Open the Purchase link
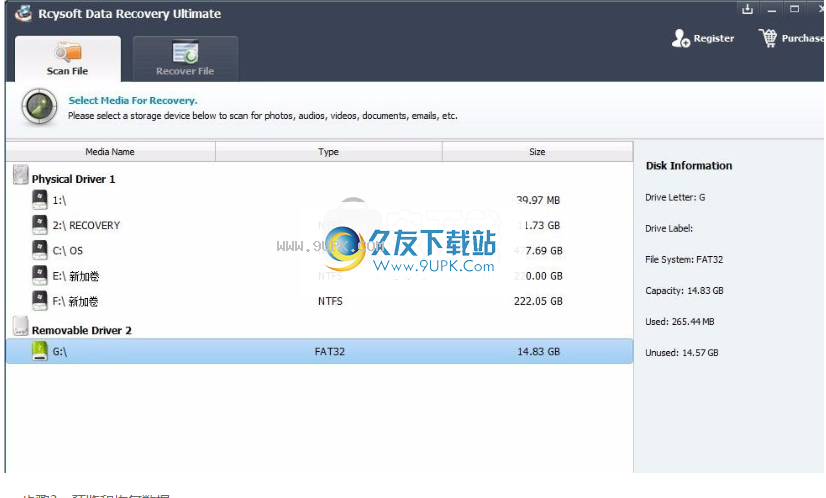 pyautogui.click(x=802, y=38)
